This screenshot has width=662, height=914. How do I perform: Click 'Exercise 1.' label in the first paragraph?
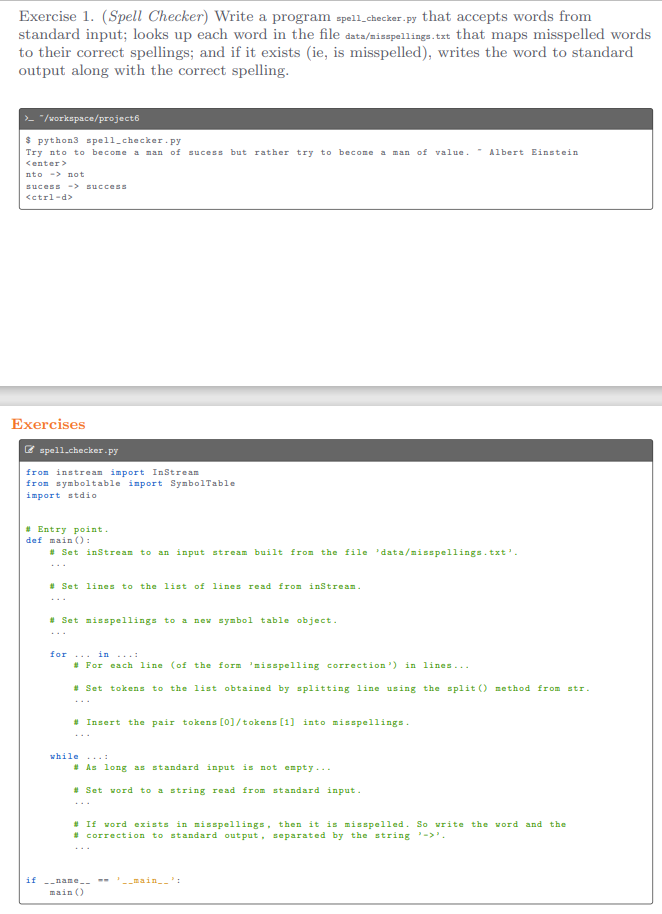[x=56, y=16]
